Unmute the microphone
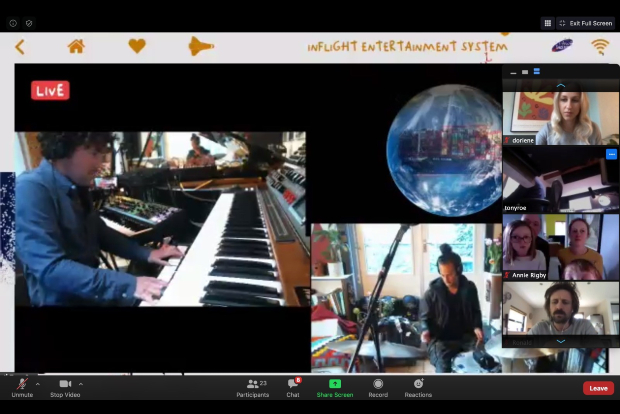This screenshot has width=620, height=414. (21, 385)
